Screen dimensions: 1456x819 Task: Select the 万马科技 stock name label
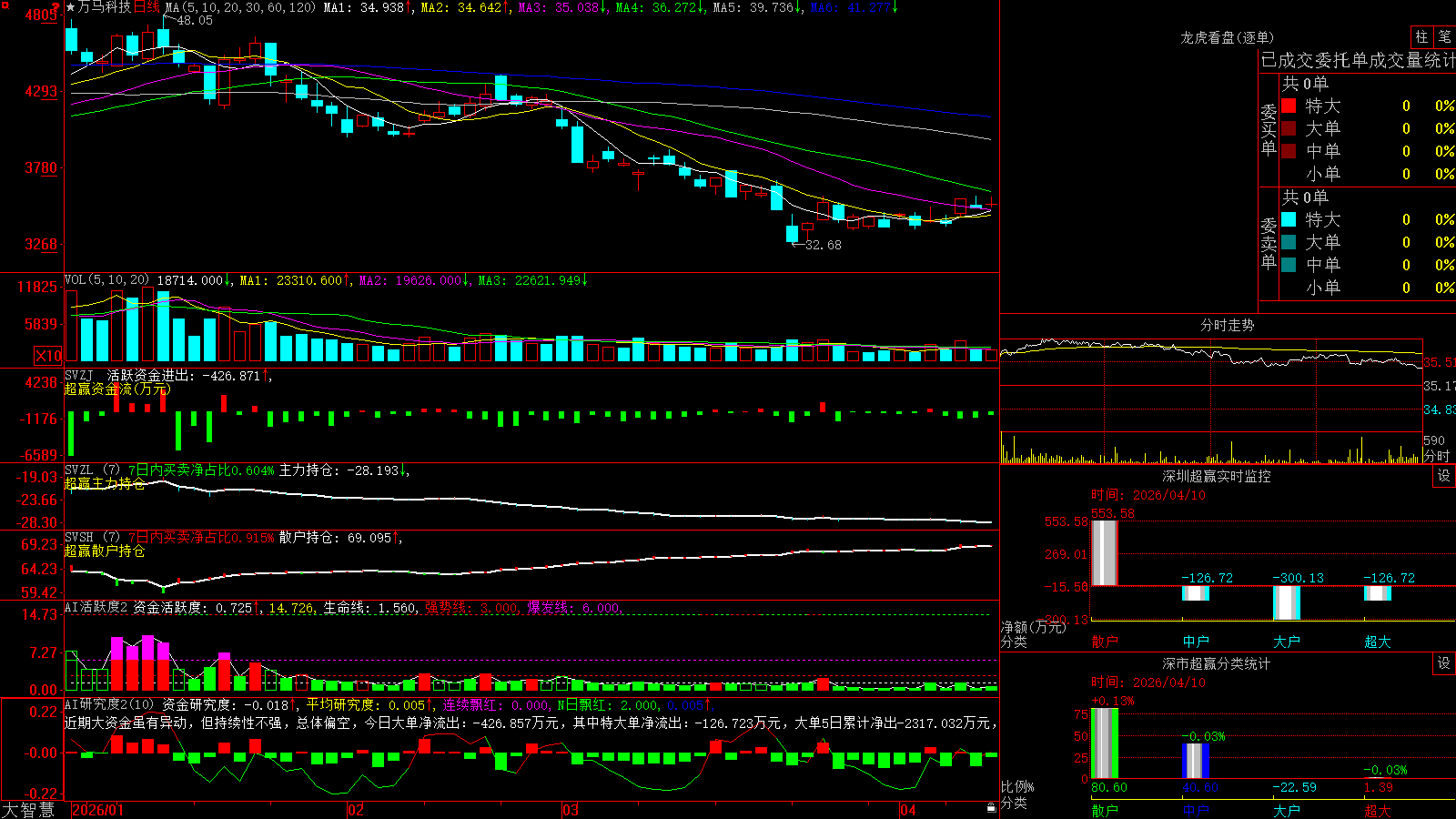coord(105,7)
